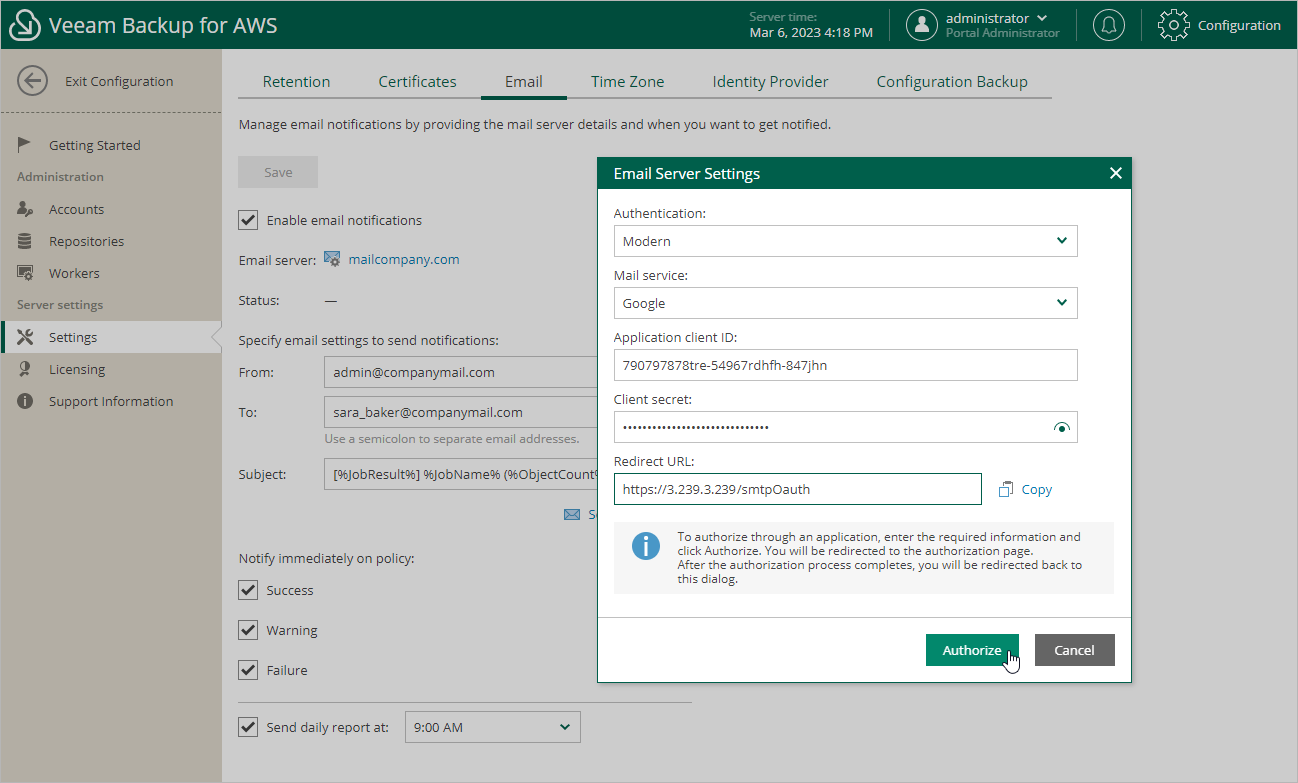Click the Application client ID field

(846, 365)
